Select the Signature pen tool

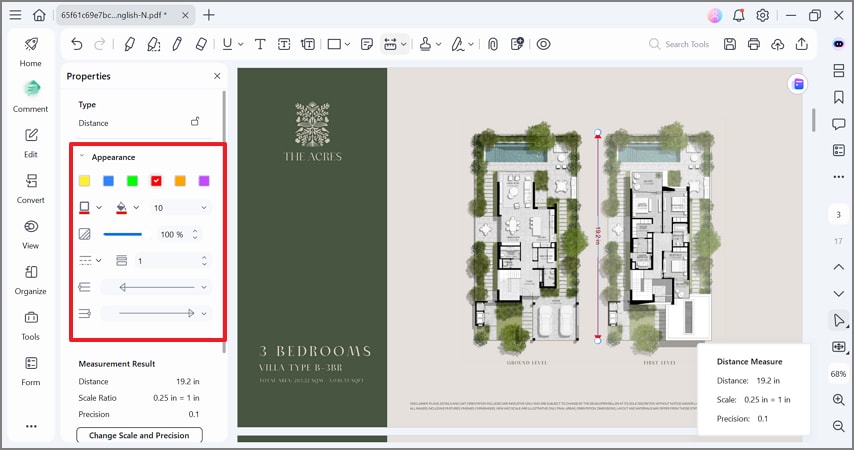tap(458, 44)
